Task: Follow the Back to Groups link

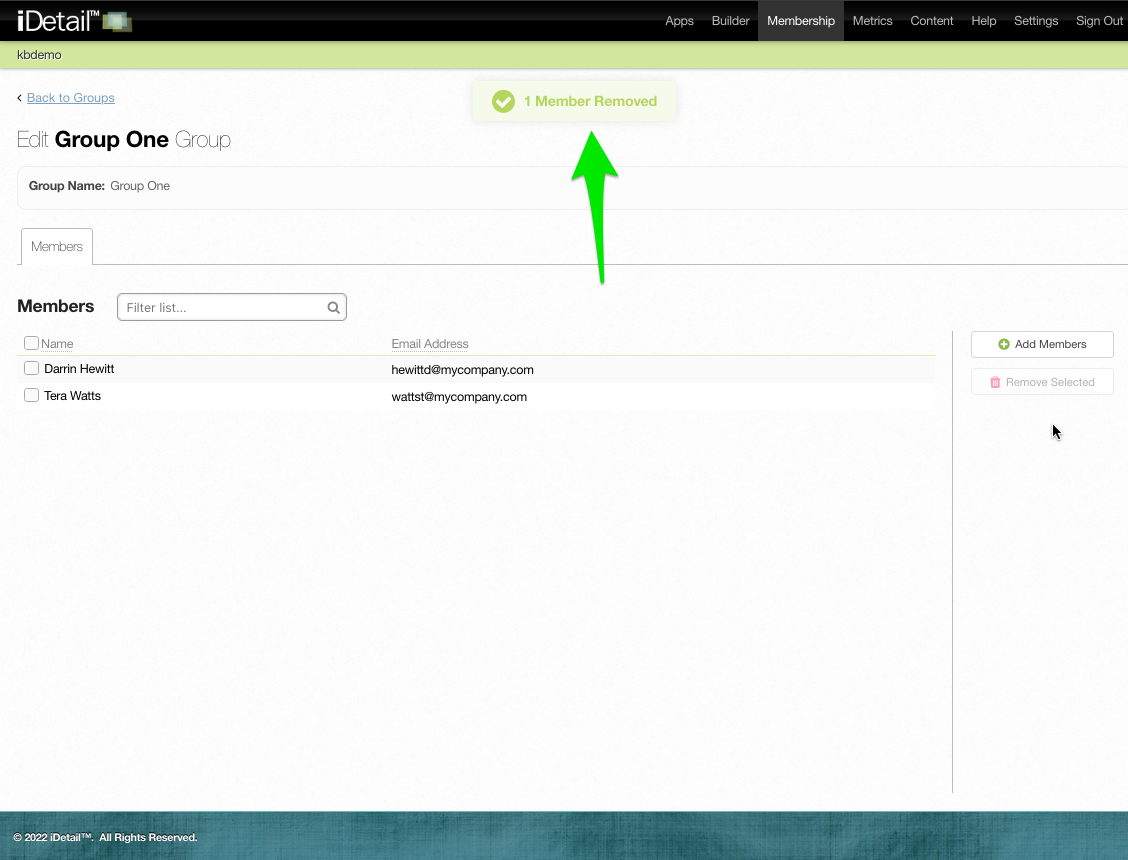Action: point(70,98)
